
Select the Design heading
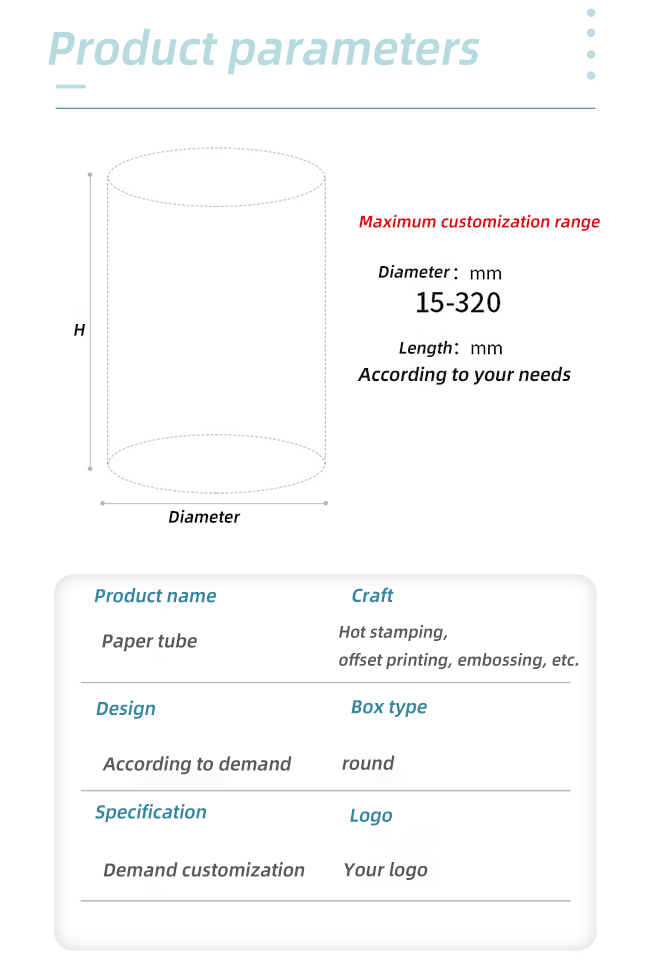click(x=125, y=708)
